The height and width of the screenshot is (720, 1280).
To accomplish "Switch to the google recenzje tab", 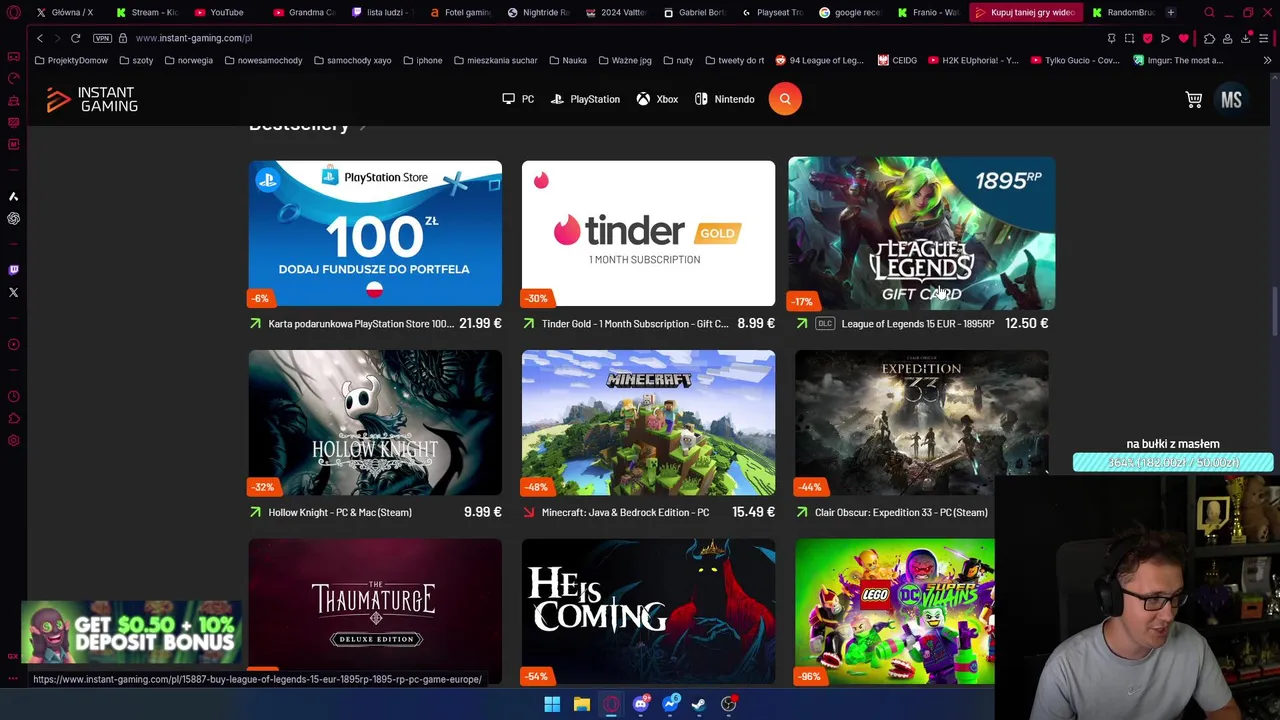I will pos(849,13).
